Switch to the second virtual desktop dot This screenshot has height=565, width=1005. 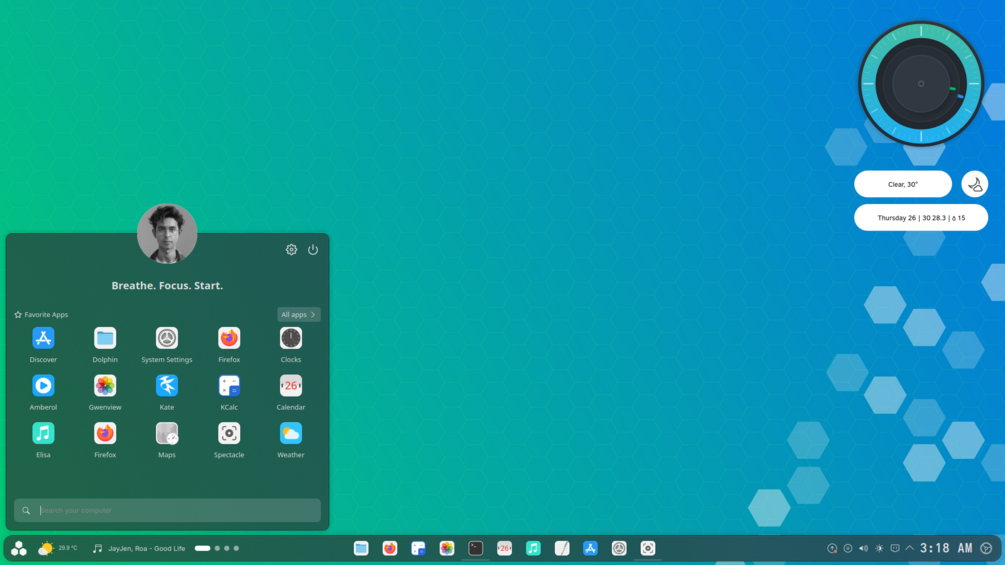217,548
